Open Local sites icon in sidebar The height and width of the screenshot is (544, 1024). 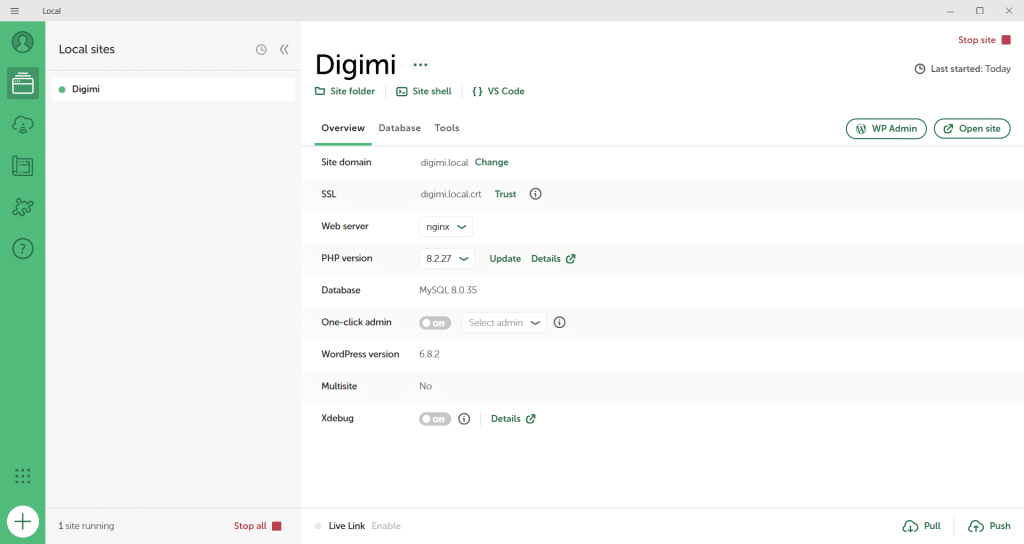click(23, 84)
